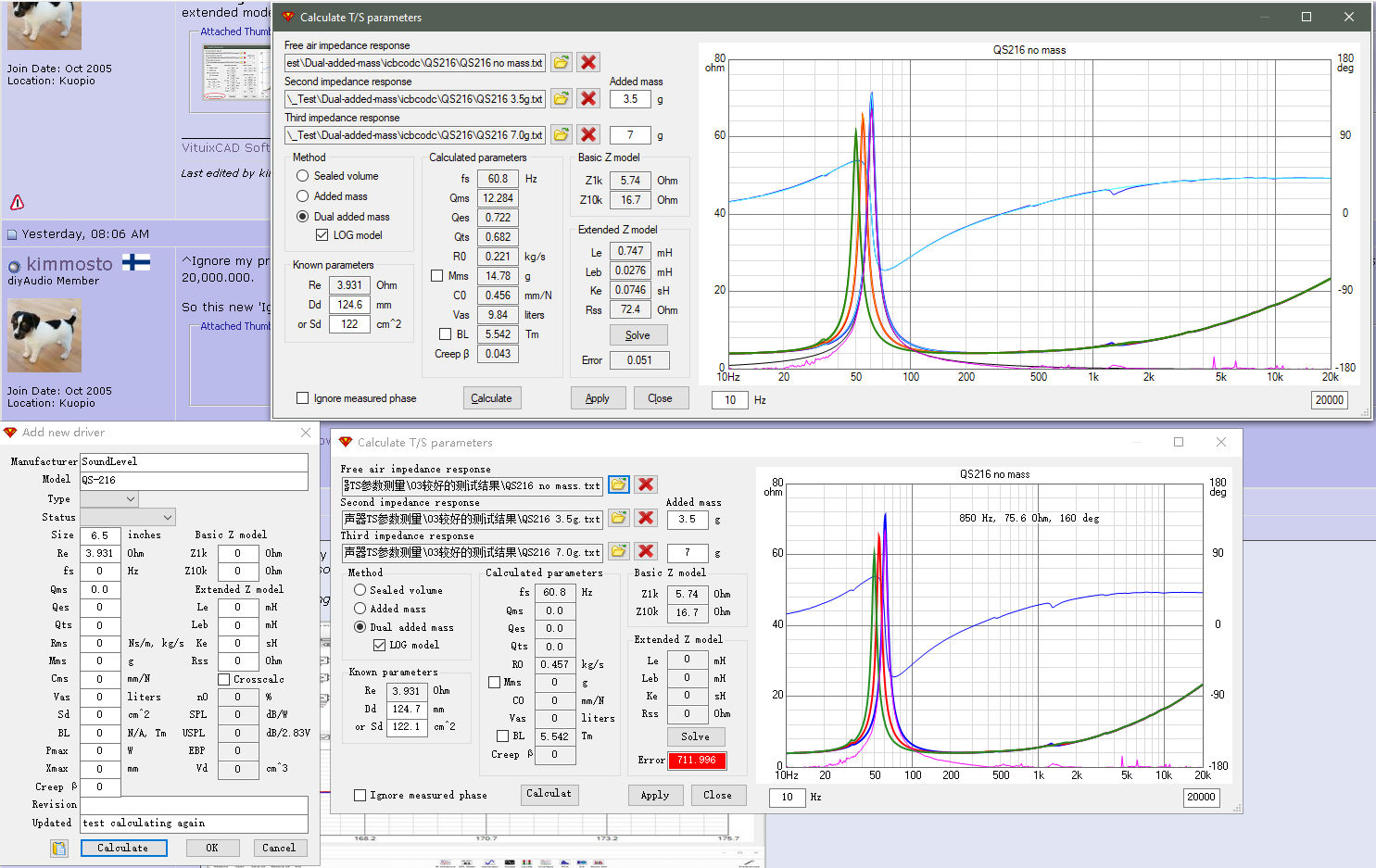1376x868 pixels.
Task: Click the 10 Hz lower limit, lower window
Action: [x=788, y=797]
